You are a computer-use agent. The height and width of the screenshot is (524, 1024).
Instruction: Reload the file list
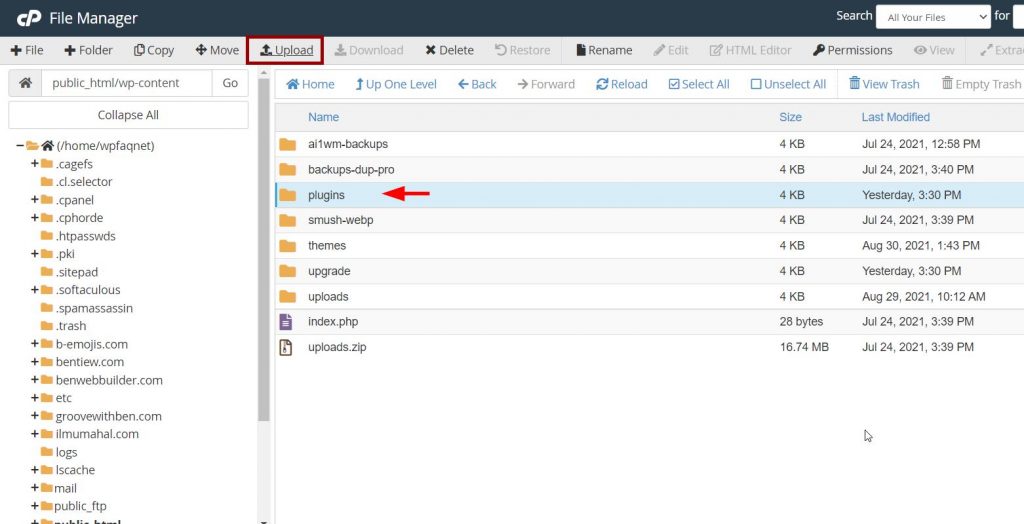622,84
